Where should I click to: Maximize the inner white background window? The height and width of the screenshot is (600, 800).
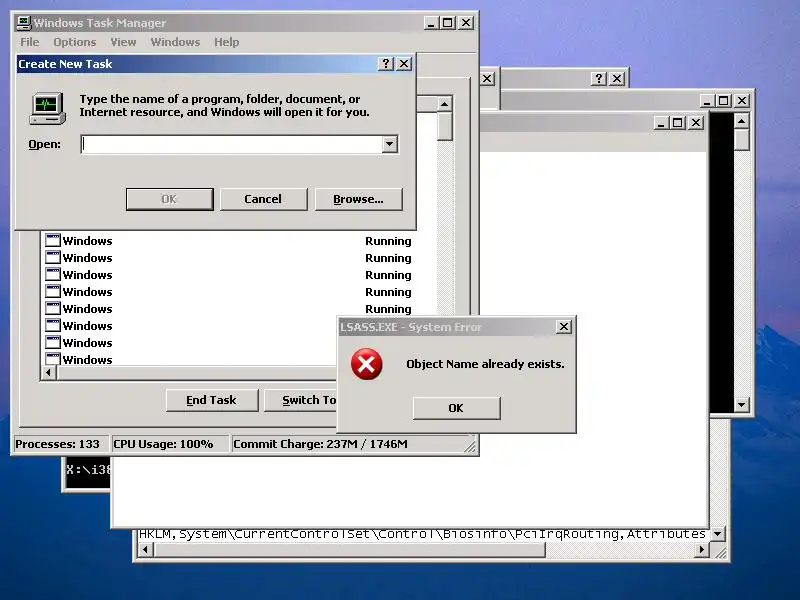pyautogui.click(x=678, y=122)
